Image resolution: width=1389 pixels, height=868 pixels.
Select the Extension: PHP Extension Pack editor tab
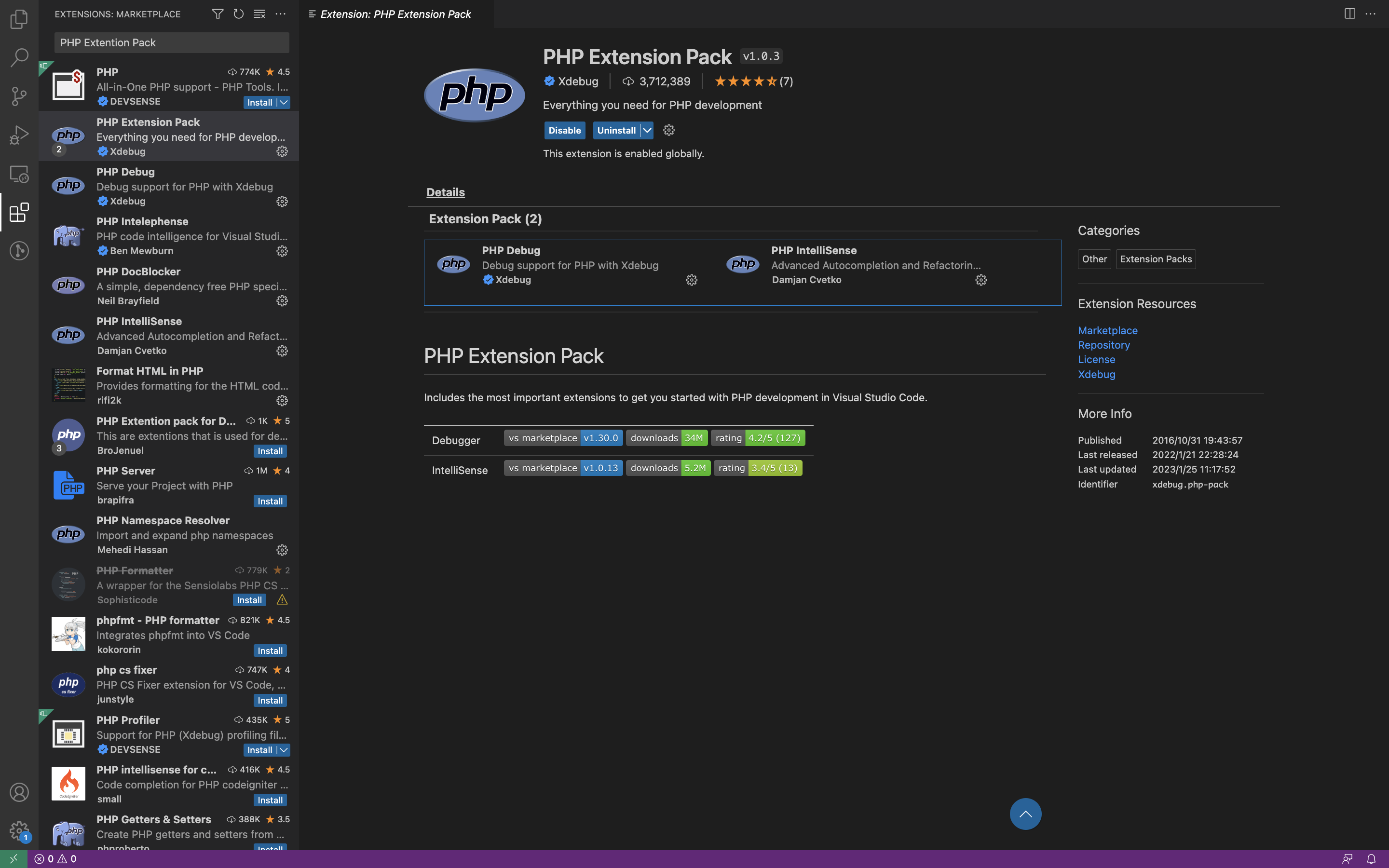click(395, 14)
